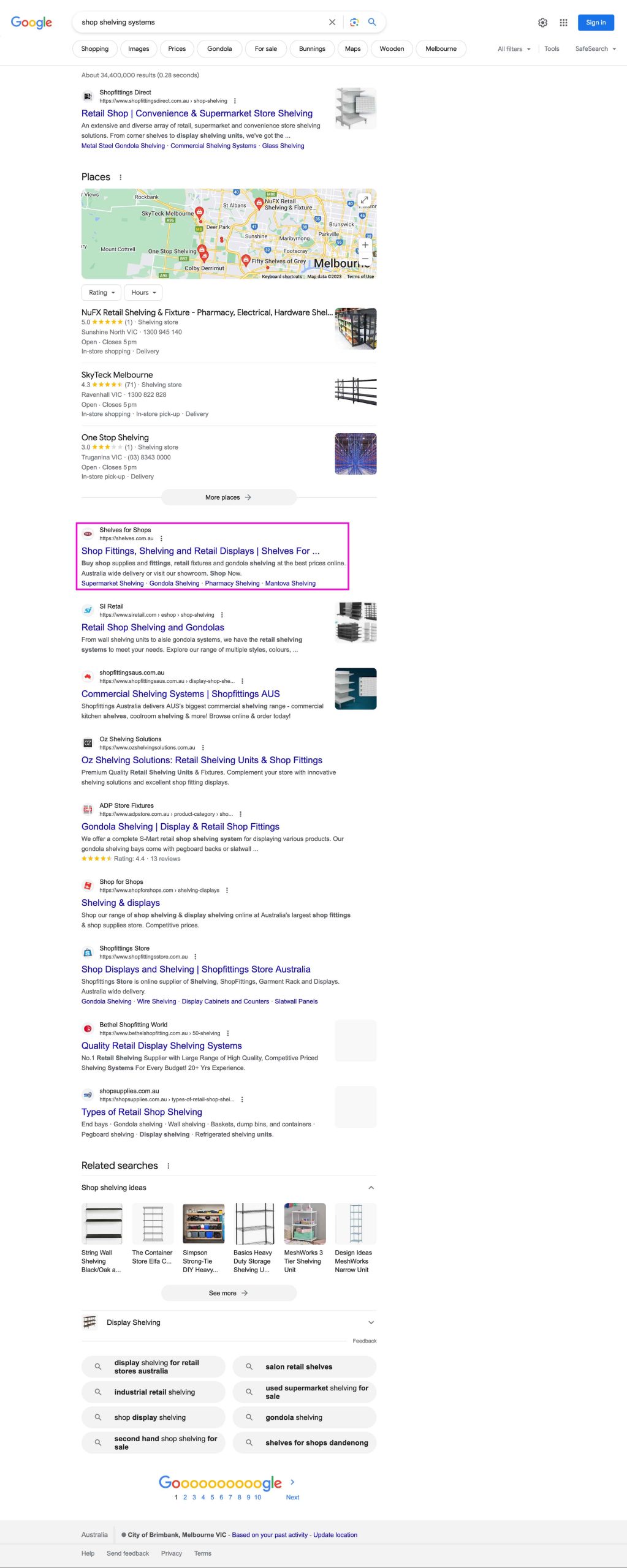Open the Hours filter dropdown
The image size is (627, 1568).
click(x=143, y=293)
